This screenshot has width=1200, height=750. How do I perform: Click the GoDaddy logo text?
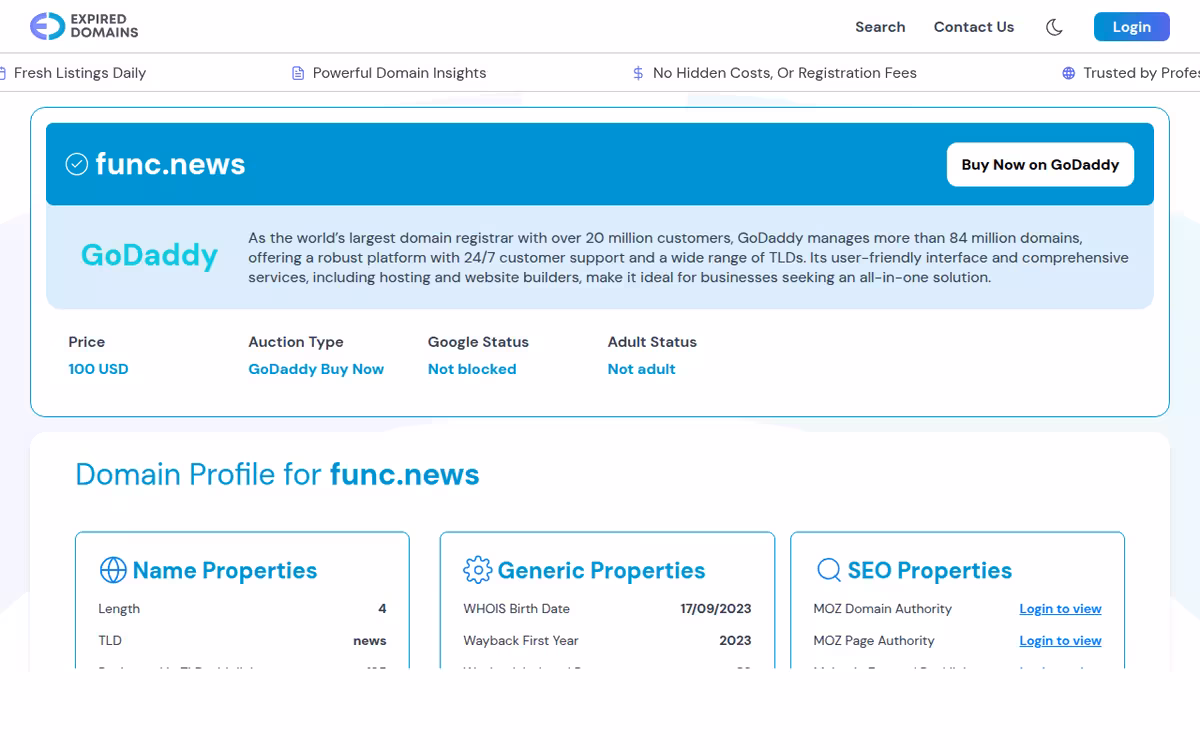click(x=149, y=256)
